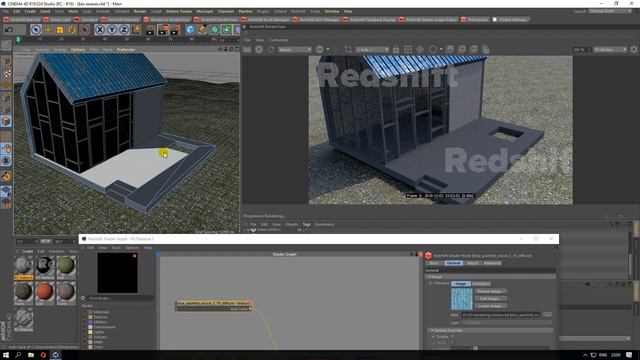Expand Textures in Nodes tree

85,317
